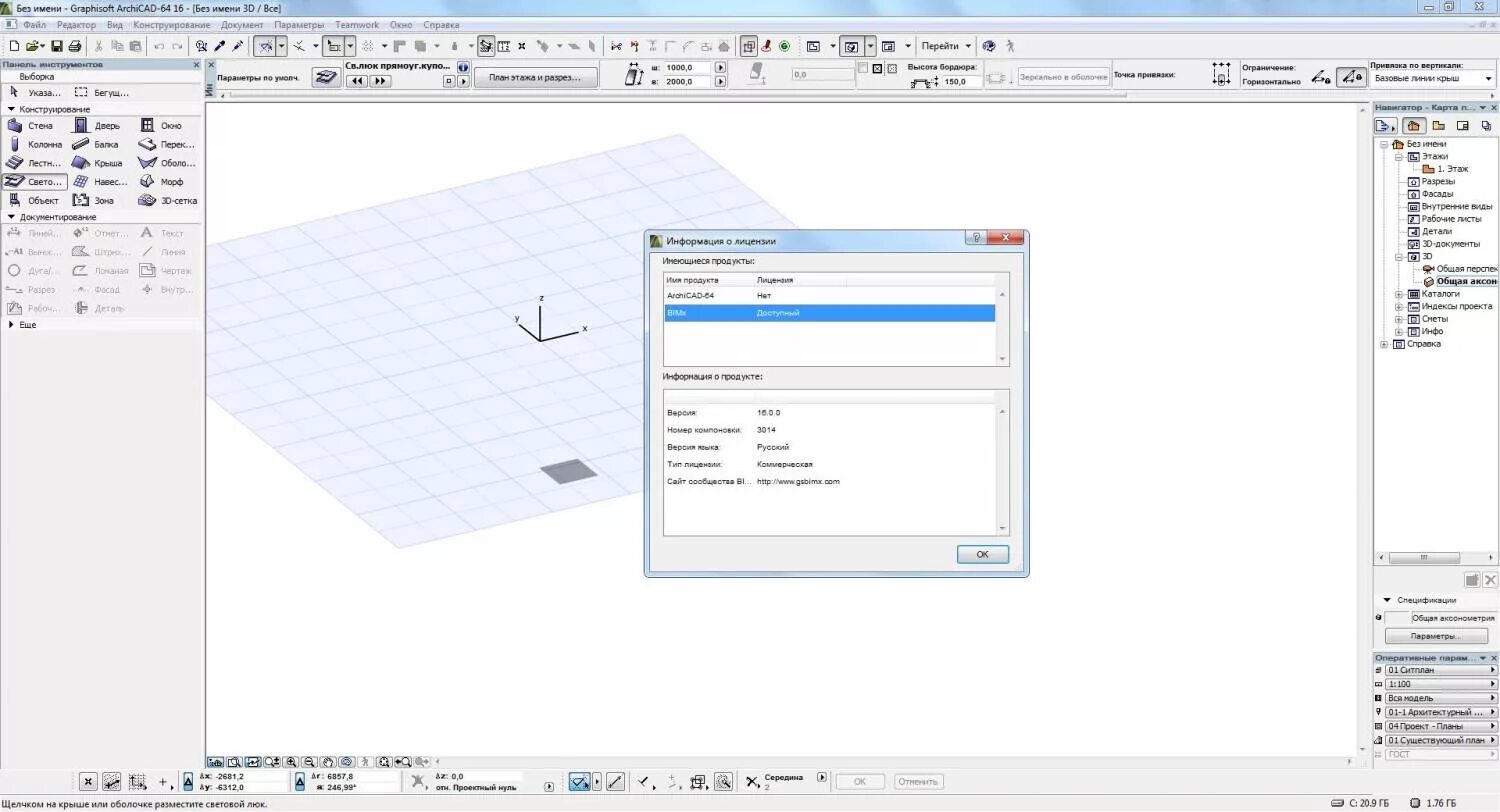
Task: Open the Справка menu
Action: [x=441, y=24]
